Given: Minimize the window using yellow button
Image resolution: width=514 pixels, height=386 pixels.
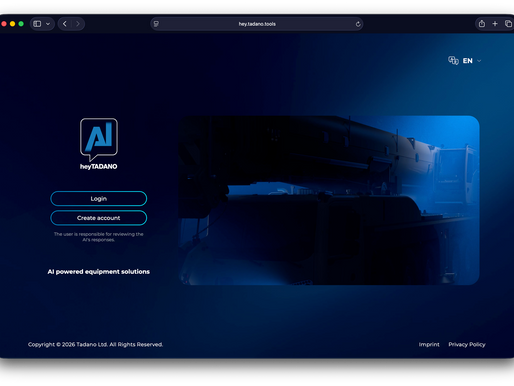Looking at the screenshot, I should [12, 24].
